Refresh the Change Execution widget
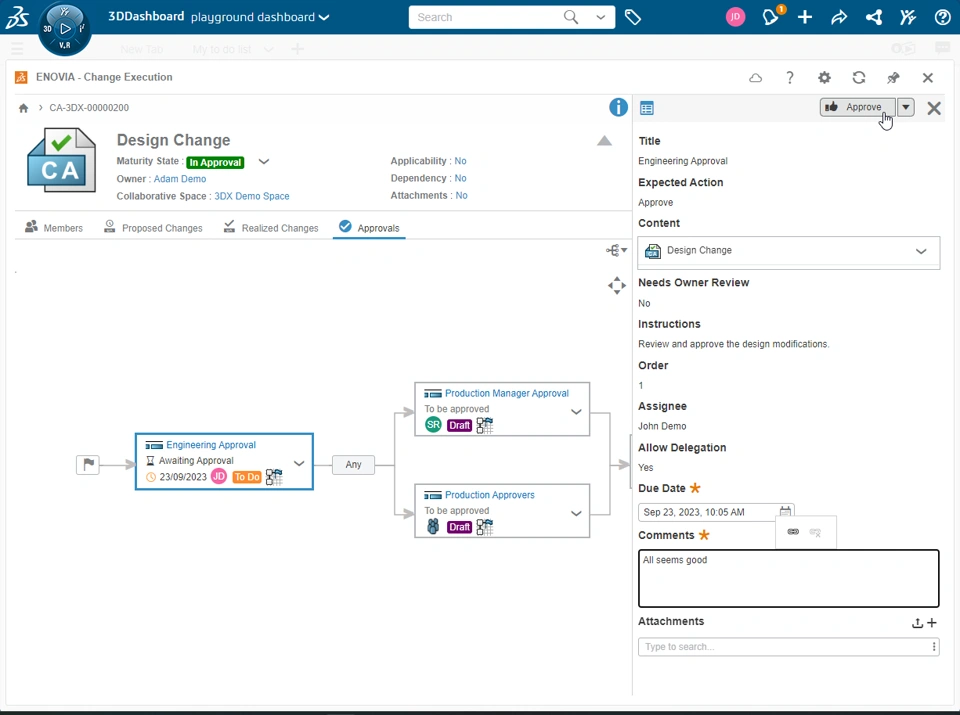960x715 pixels. click(x=858, y=78)
